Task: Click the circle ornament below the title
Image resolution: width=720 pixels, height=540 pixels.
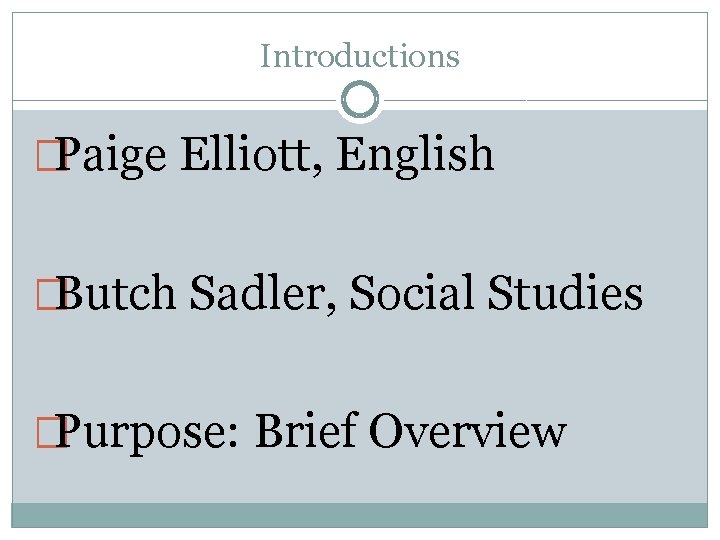Action: point(360,100)
